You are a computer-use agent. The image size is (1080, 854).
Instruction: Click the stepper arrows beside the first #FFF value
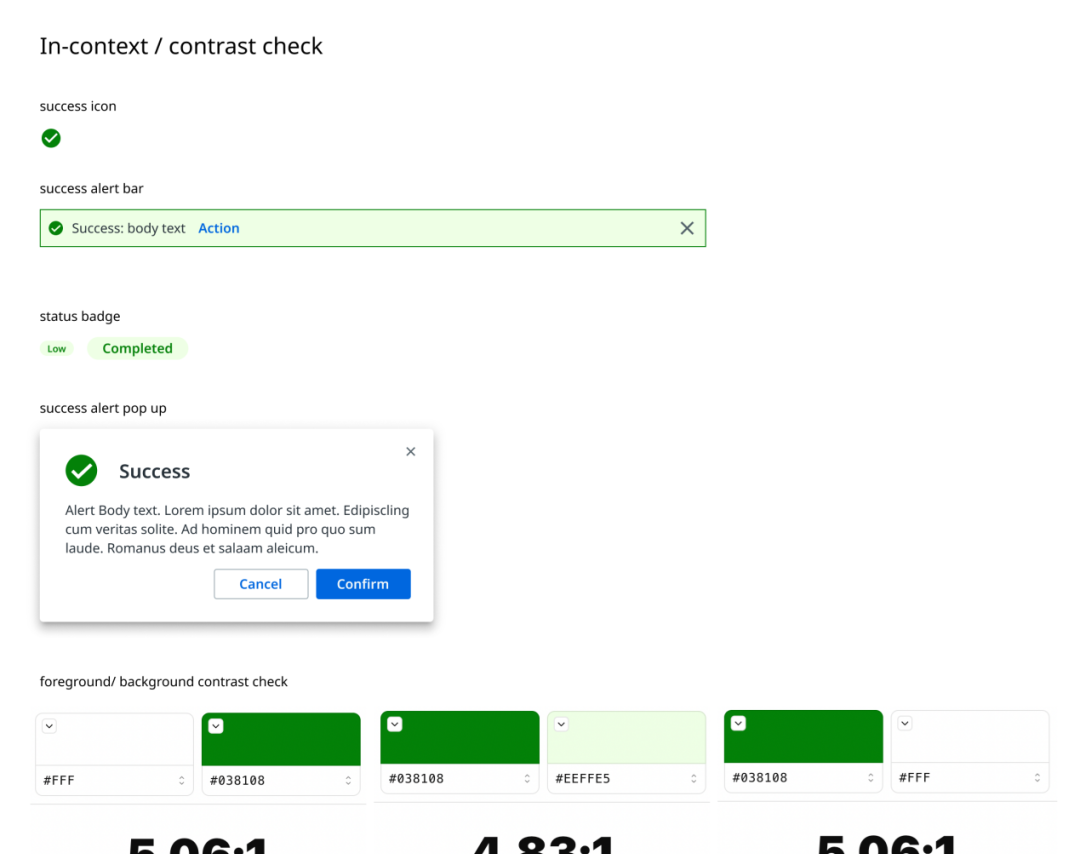(182, 780)
